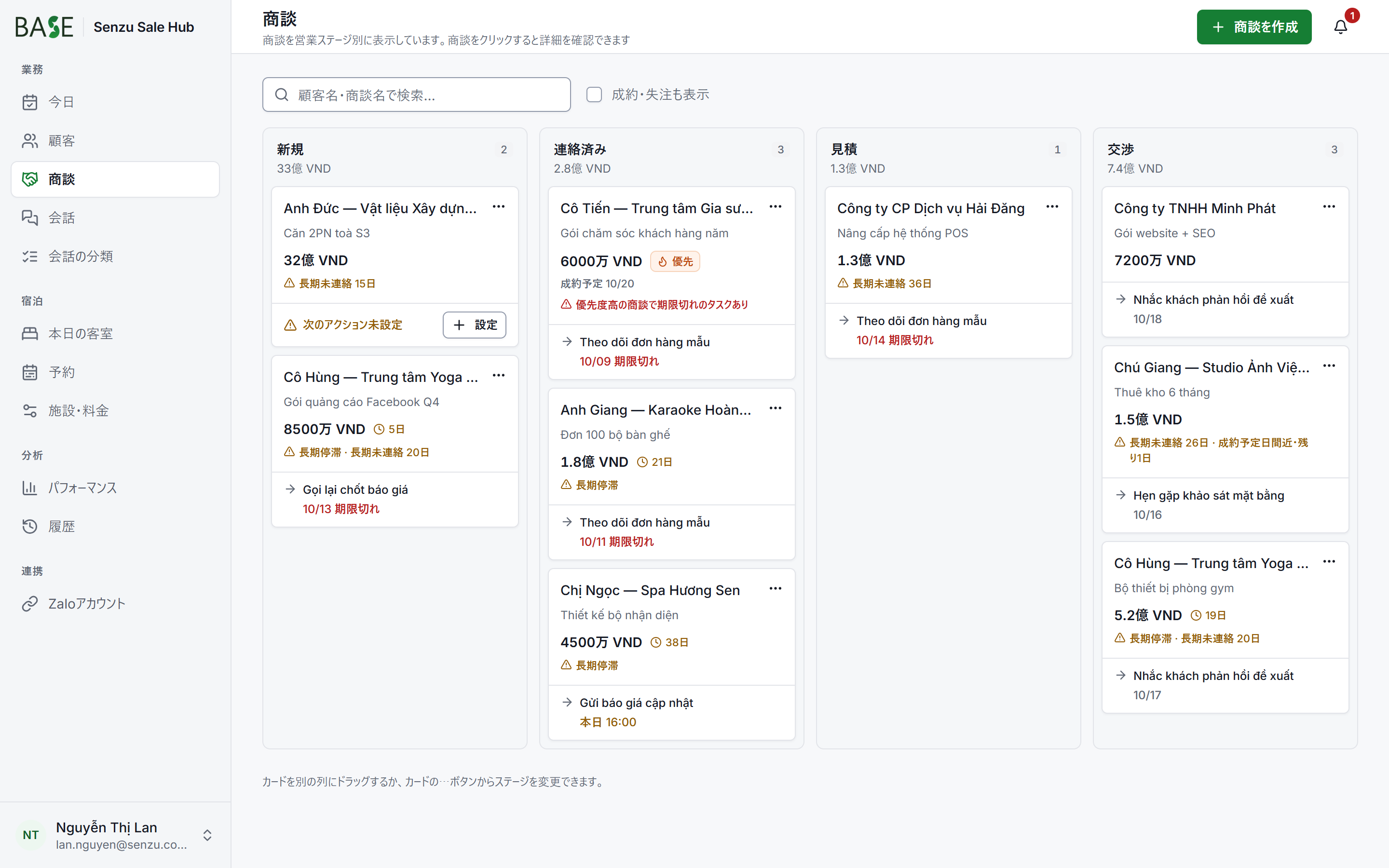
Task: Go to 今日 in the sidebar
Action: (x=115, y=102)
